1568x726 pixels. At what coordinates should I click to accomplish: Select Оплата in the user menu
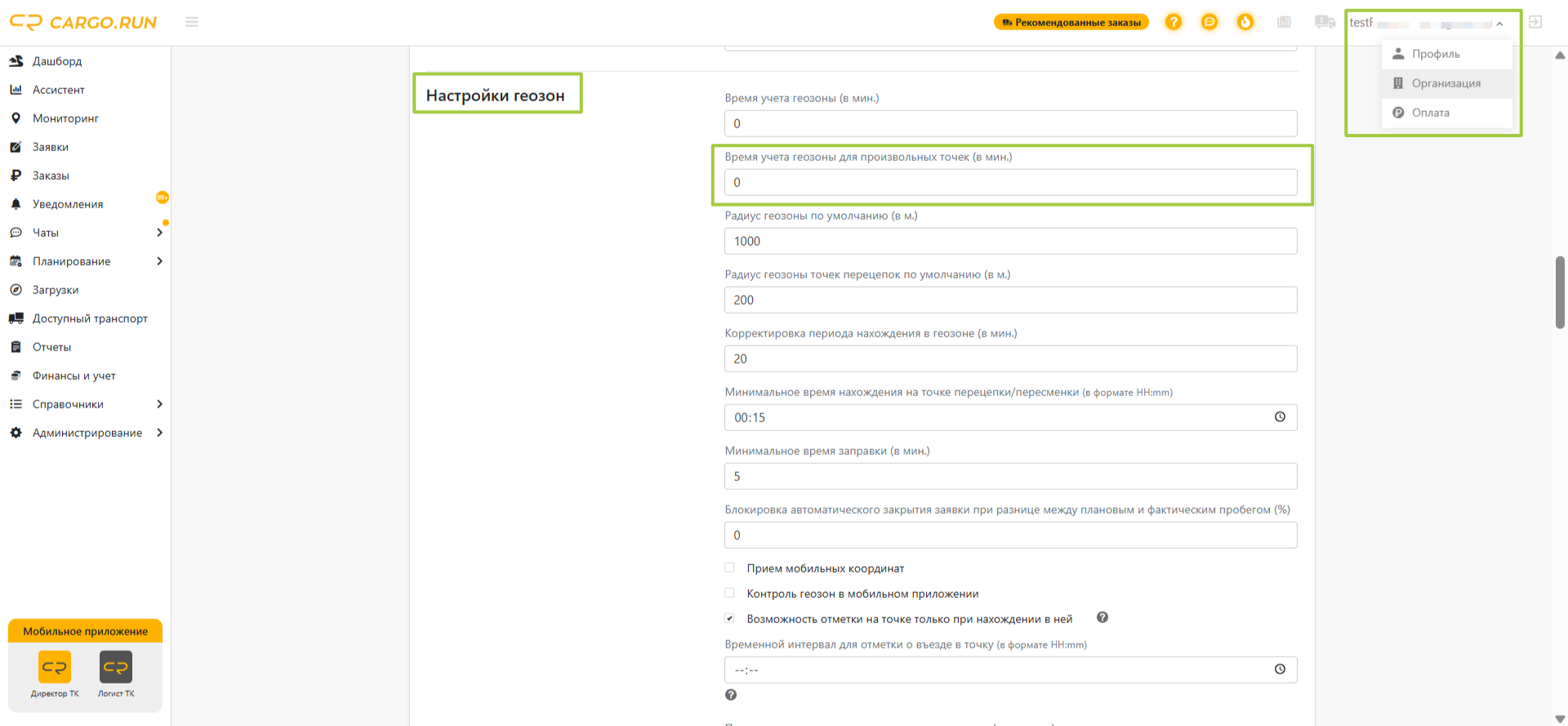[1447, 113]
